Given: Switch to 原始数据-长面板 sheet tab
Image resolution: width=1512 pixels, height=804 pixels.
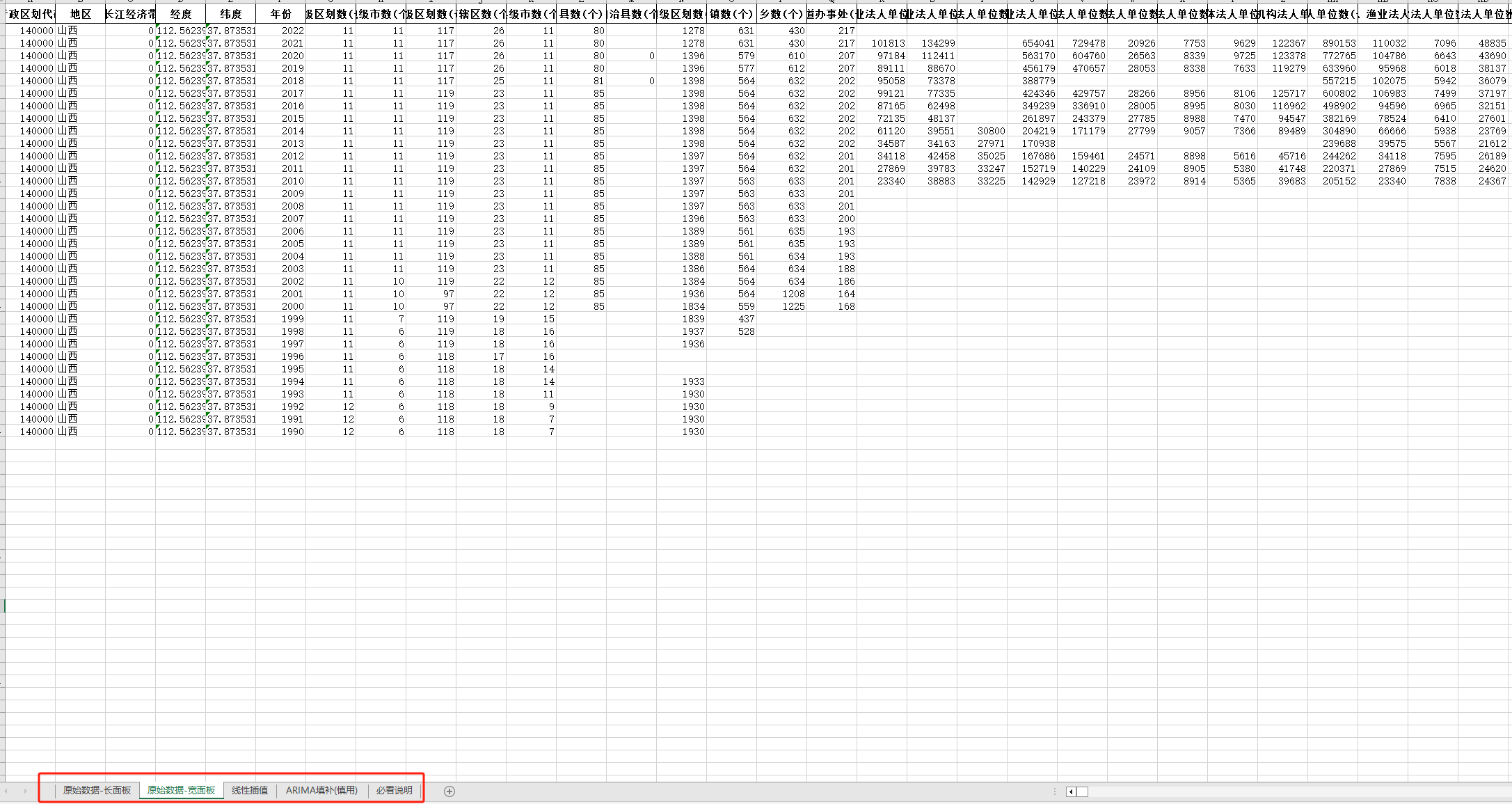Looking at the screenshot, I should coord(97,791).
